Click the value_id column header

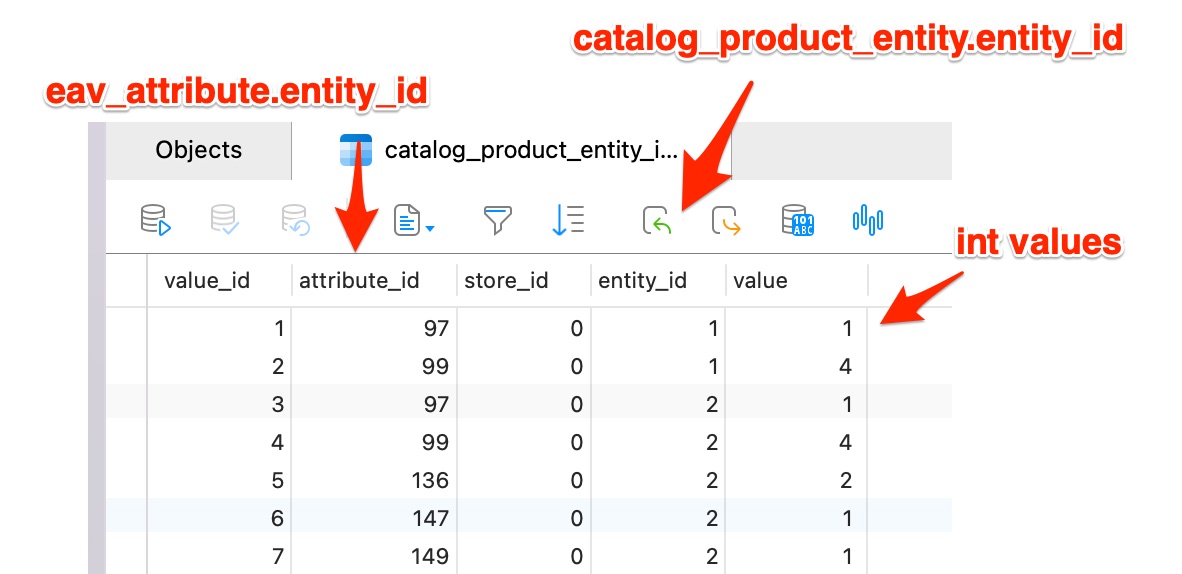coord(207,281)
